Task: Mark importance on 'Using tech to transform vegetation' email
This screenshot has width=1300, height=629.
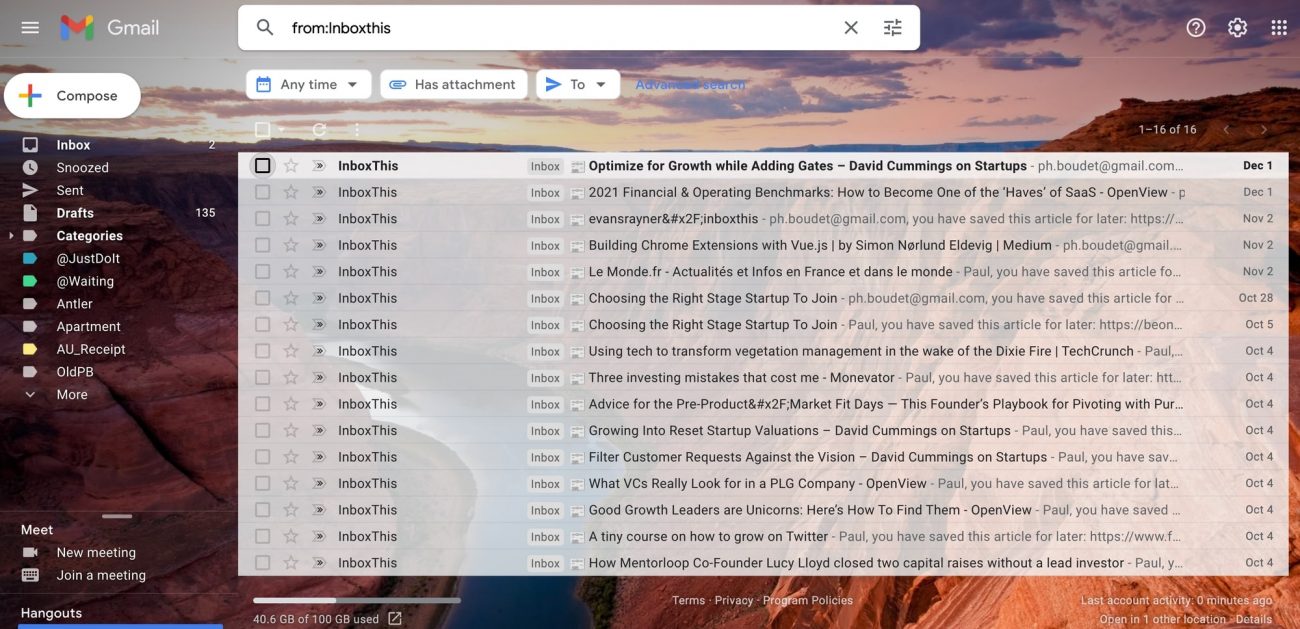Action: click(x=319, y=351)
